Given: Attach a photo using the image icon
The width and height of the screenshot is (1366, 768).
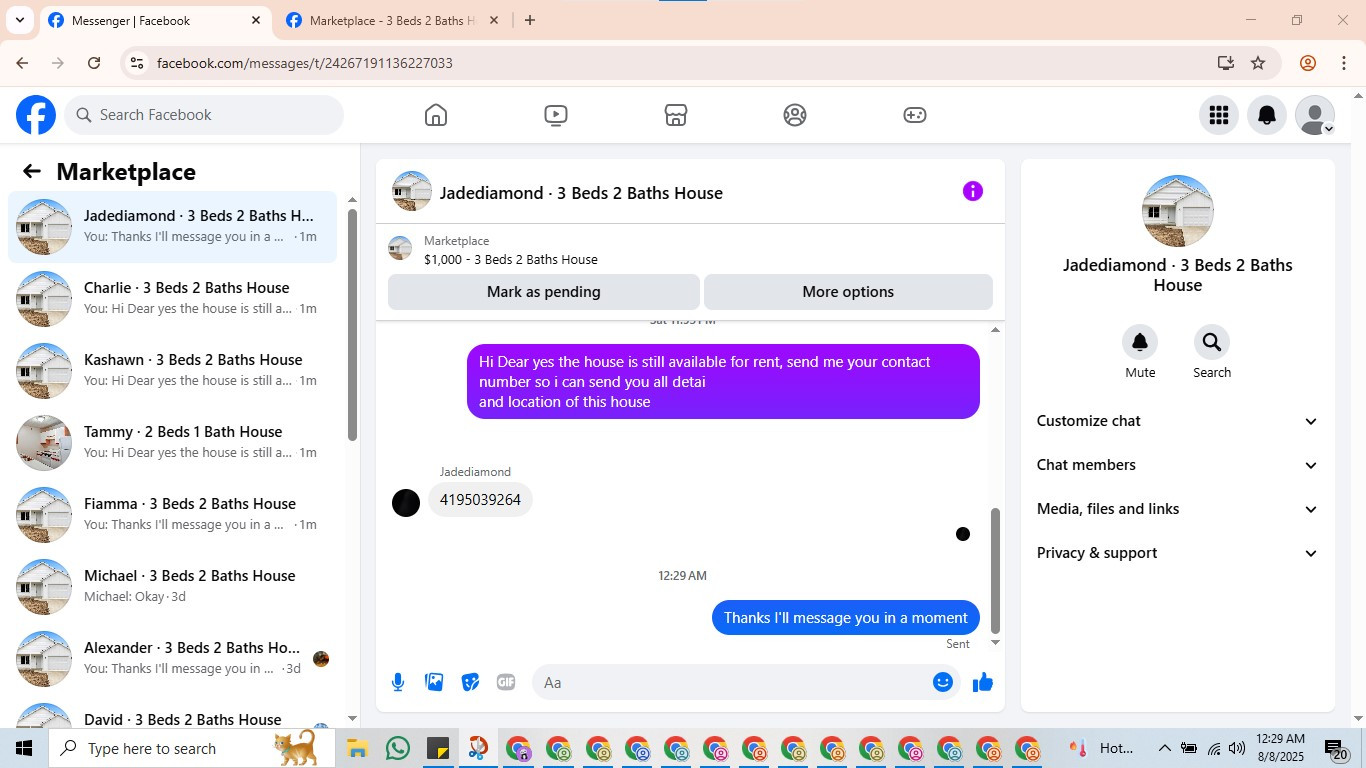Looking at the screenshot, I should (x=434, y=682).
